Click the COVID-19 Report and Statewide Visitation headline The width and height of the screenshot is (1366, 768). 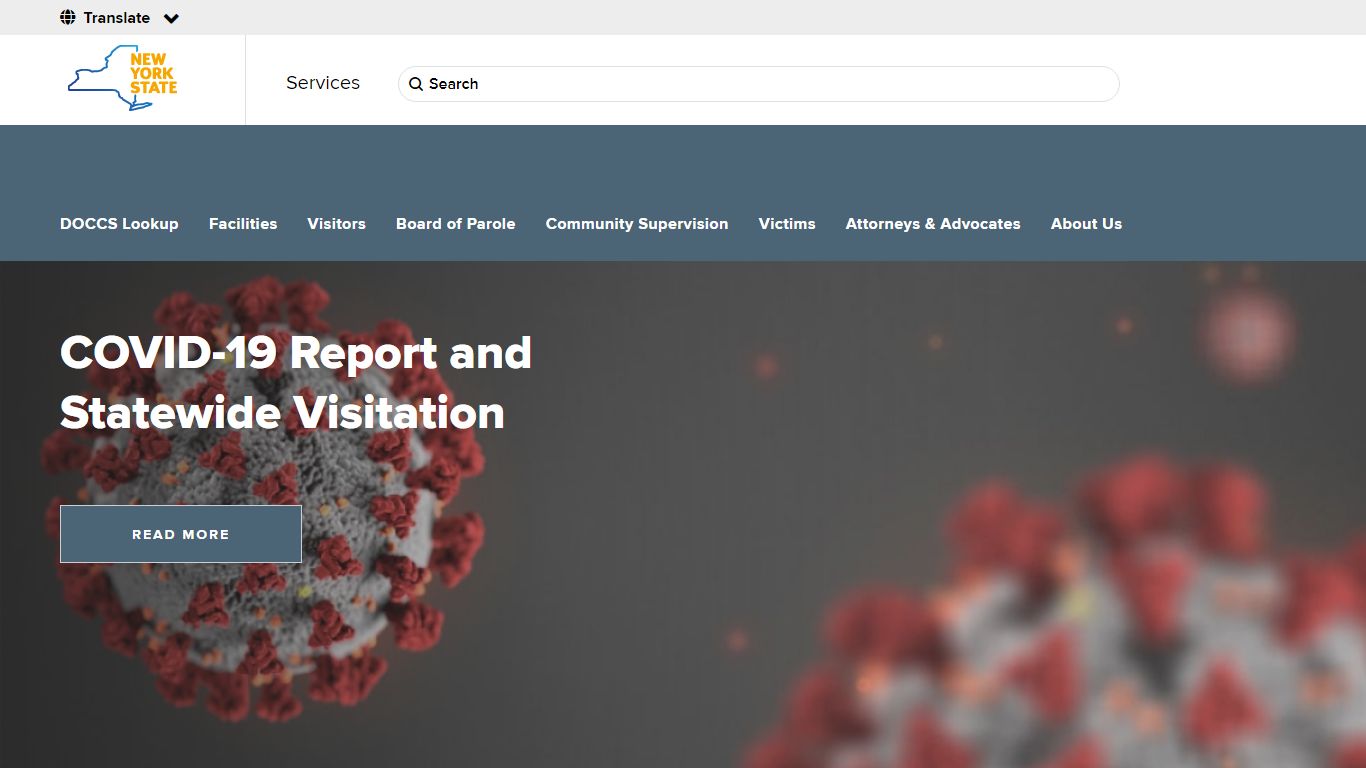pos(296,383)
